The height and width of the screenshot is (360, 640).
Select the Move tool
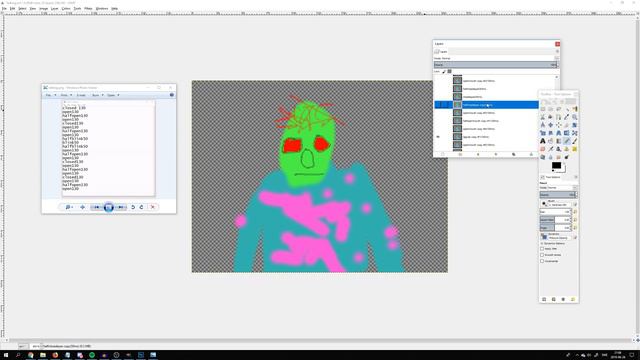(551, 125)
